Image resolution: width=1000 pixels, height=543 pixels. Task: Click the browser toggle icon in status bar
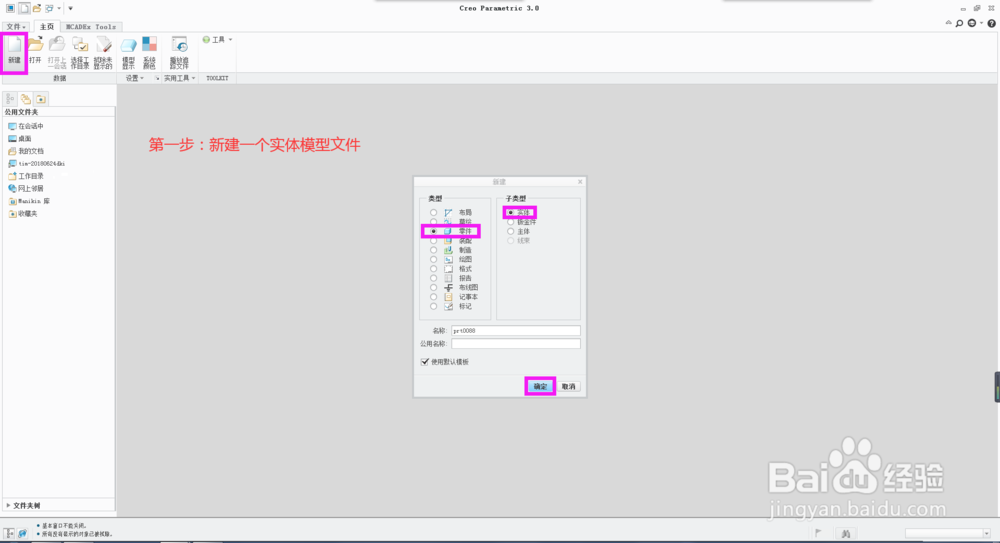[x=22, y=533]
